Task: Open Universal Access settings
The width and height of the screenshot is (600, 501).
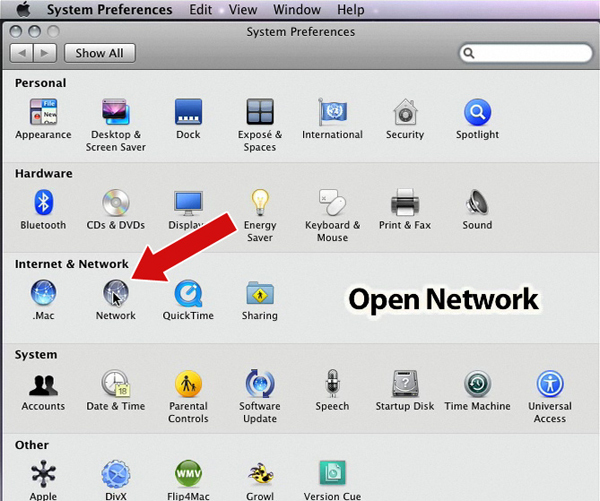Action: pyautogui.click(x=549, y=384)
